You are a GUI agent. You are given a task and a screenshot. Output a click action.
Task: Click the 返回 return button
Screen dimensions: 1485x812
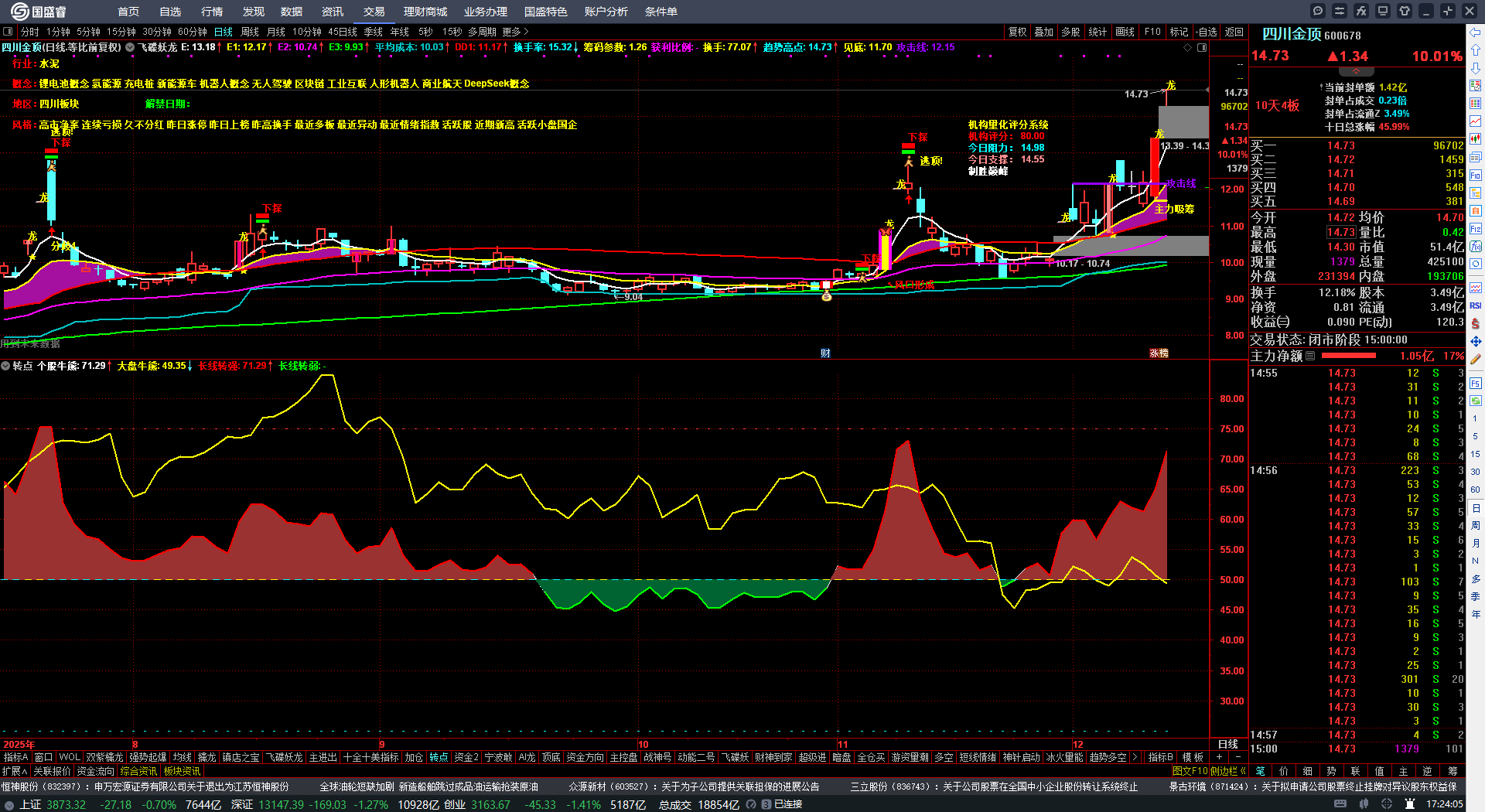click(x=1234, y=32)
